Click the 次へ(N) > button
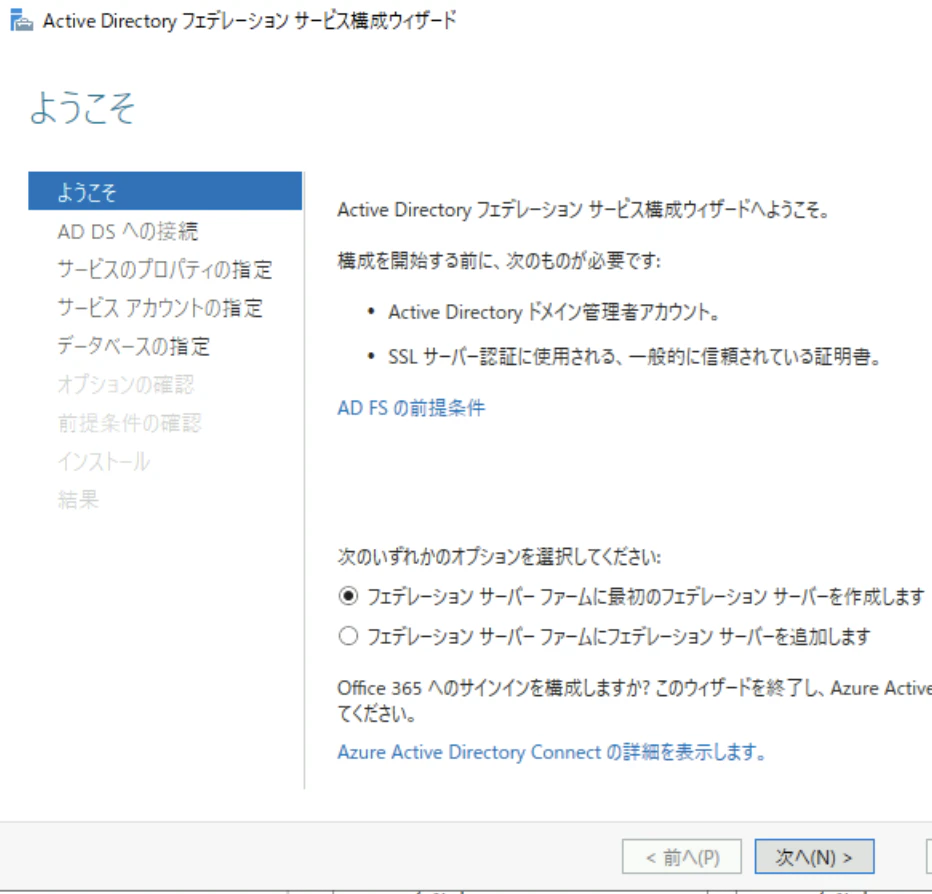 click(x=814, y=857)
